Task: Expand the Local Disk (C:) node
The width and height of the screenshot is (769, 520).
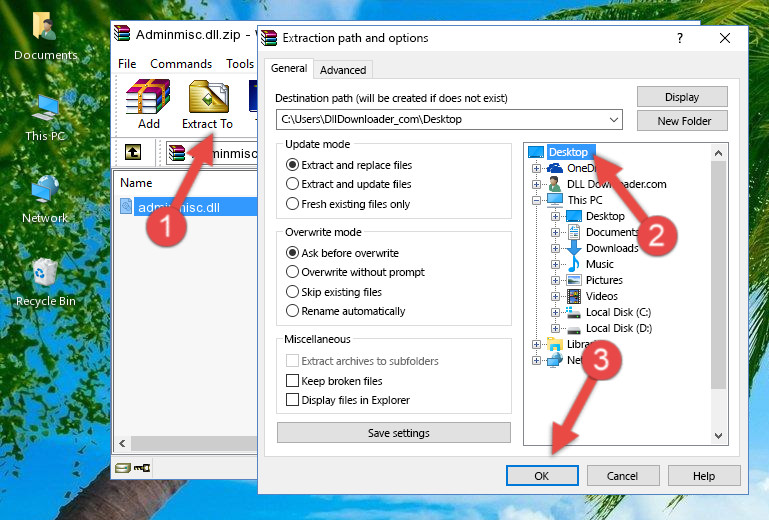Action: tap(555, 312)
